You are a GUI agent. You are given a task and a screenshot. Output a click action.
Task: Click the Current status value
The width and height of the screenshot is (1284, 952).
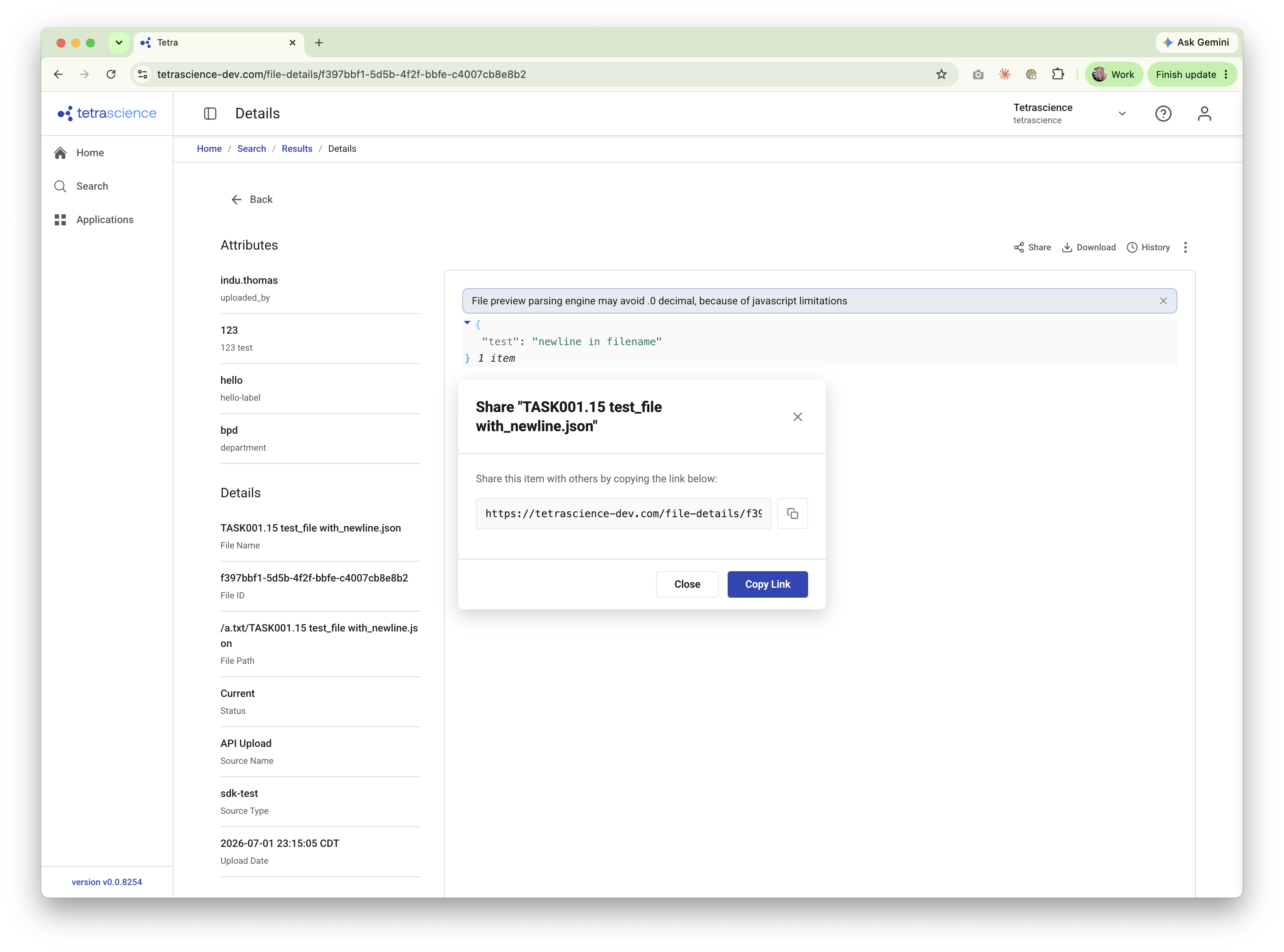237,693
